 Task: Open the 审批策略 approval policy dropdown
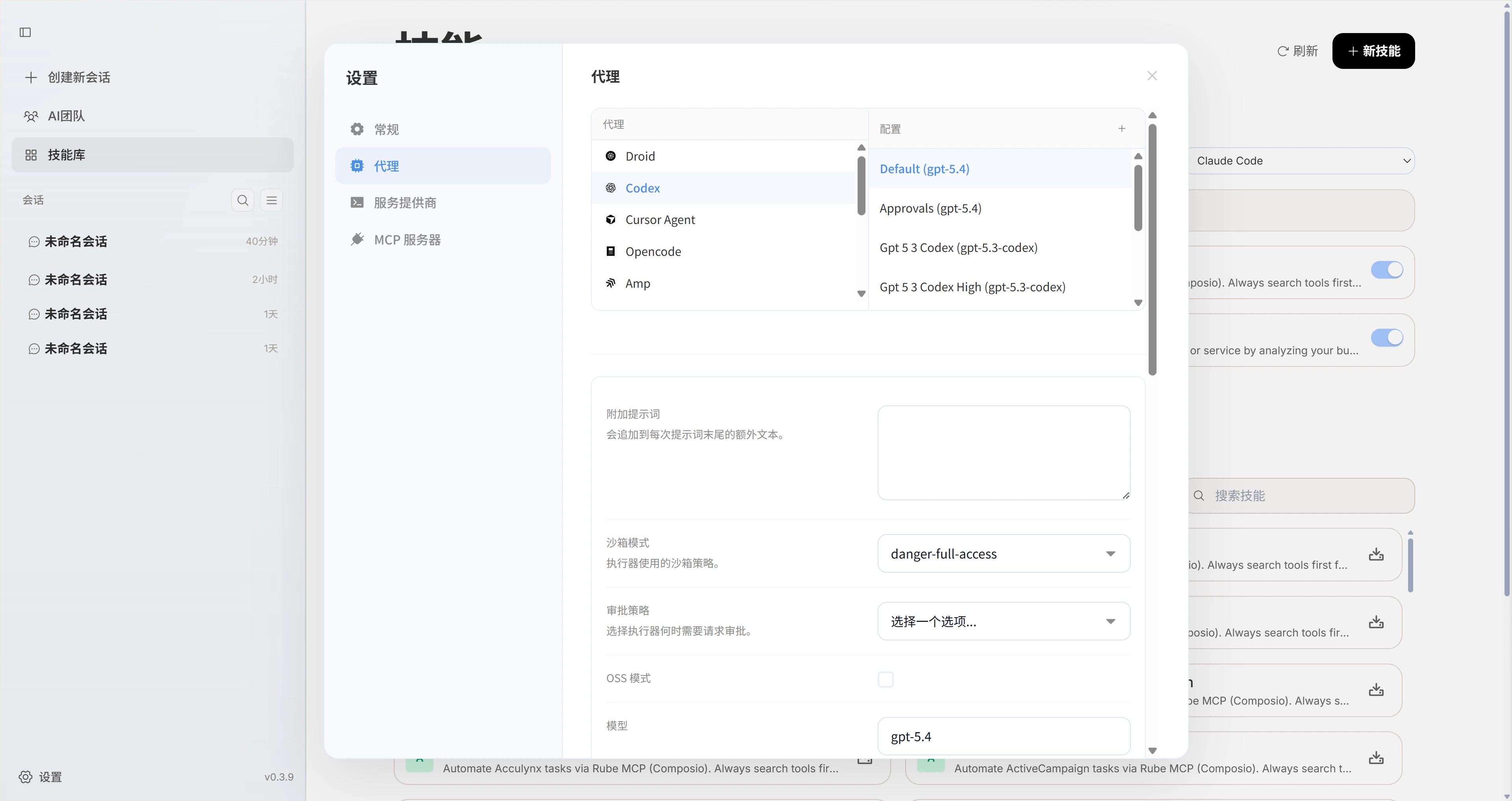1004,622
